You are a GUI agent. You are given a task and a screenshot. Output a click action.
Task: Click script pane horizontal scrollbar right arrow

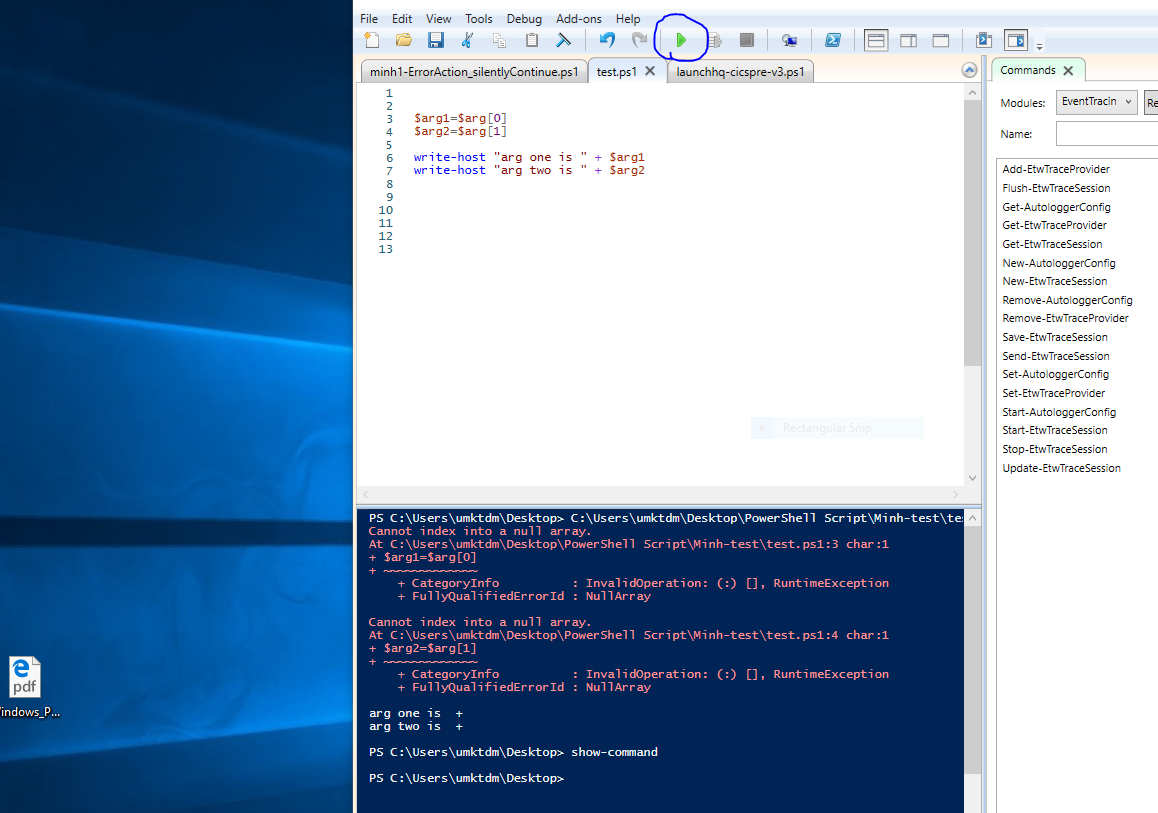[x=956, y=494]
